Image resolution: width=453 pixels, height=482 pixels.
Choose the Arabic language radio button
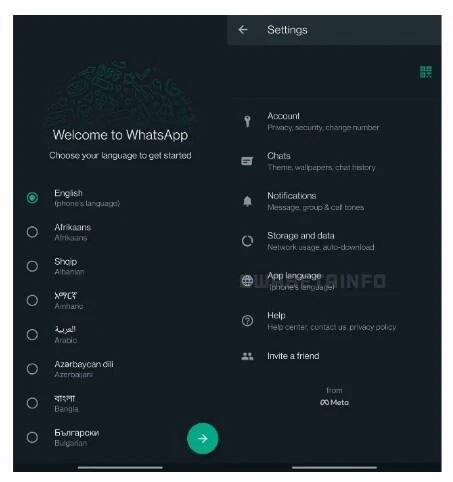click(32, 334)
